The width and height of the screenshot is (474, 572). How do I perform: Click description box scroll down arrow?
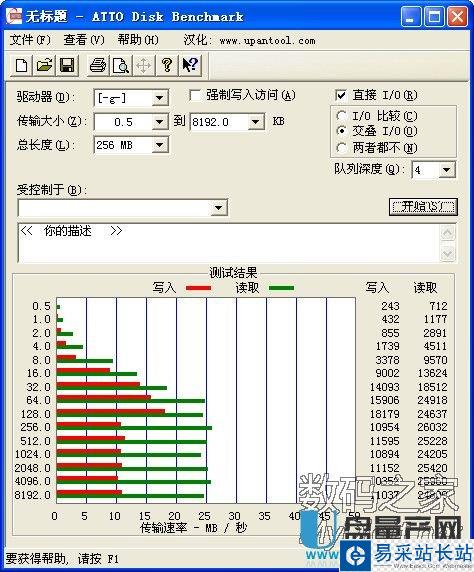(x=448, y=253)
